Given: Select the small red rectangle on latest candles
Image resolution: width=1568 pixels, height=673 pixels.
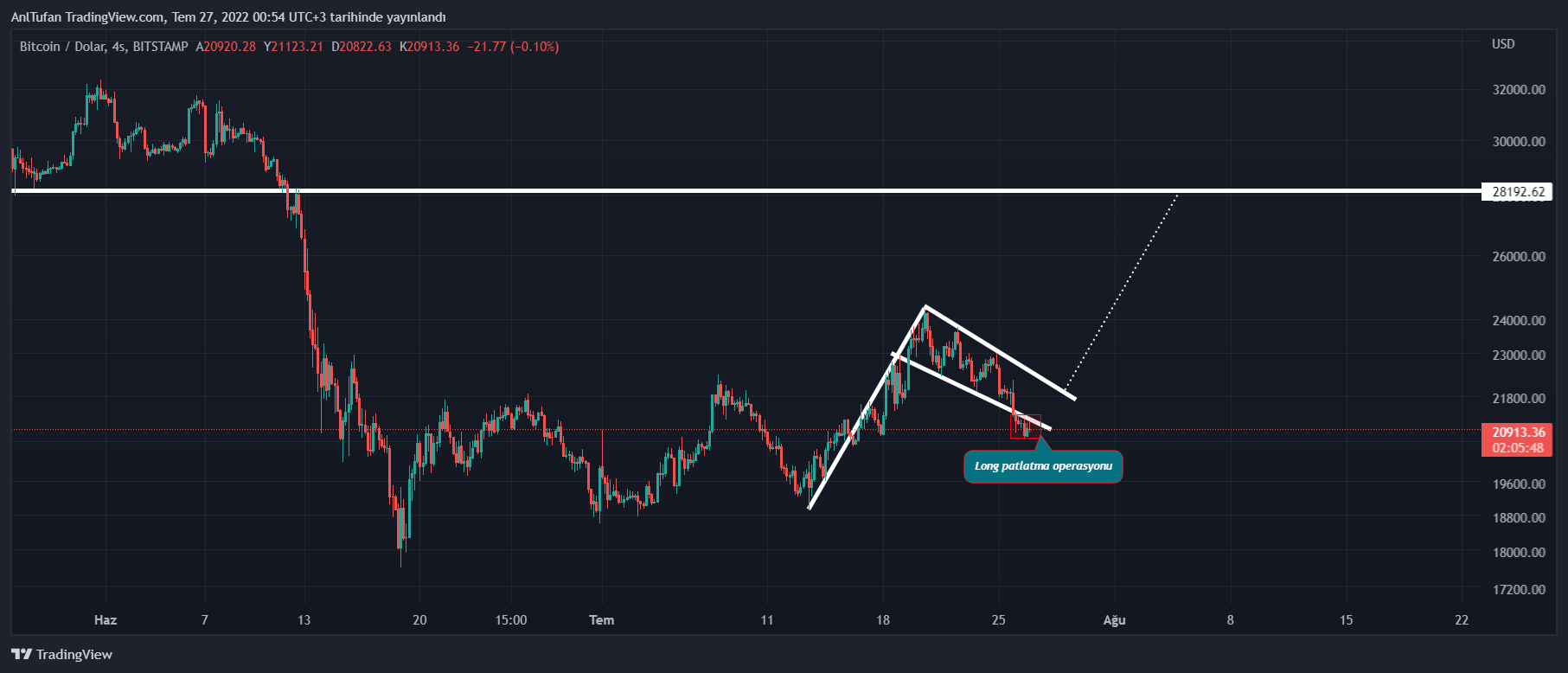Looking at the screenshot, I should click(1025, 426).
